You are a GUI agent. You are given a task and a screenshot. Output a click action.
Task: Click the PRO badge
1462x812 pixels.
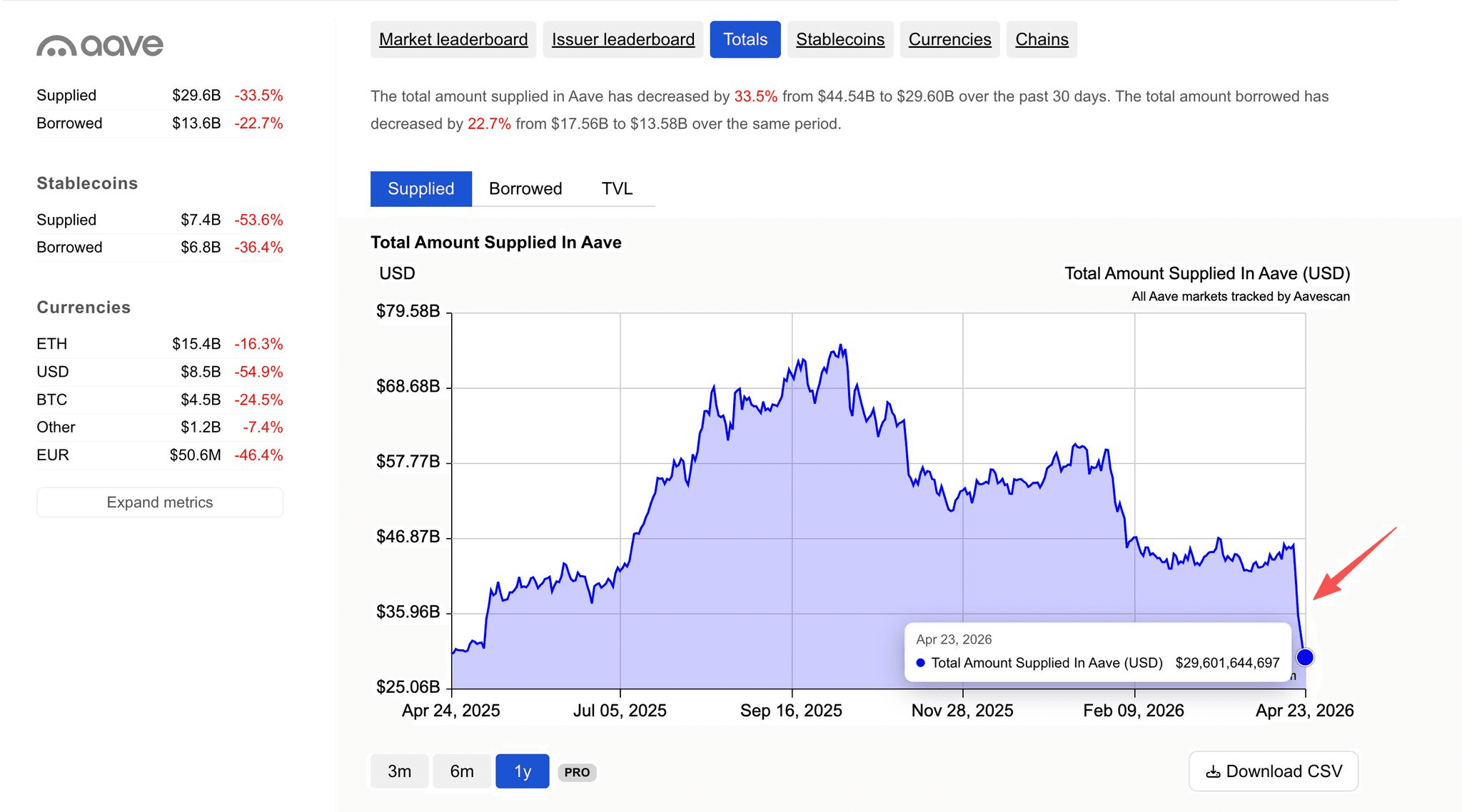pyautogui.click(x=577, y=772)
